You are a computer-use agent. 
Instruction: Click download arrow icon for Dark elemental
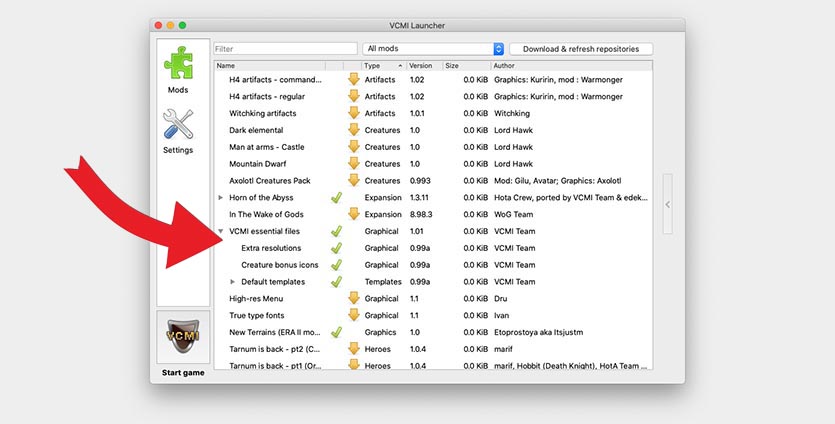[353, 130]
